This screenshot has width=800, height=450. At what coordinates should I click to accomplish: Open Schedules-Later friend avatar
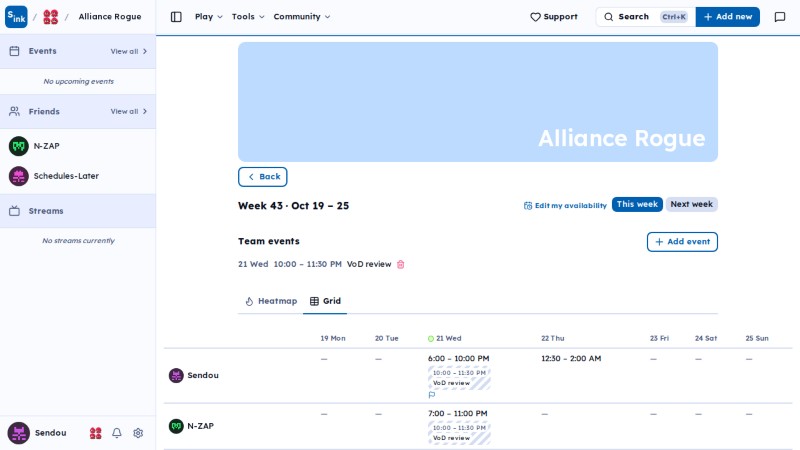(19, 176)
